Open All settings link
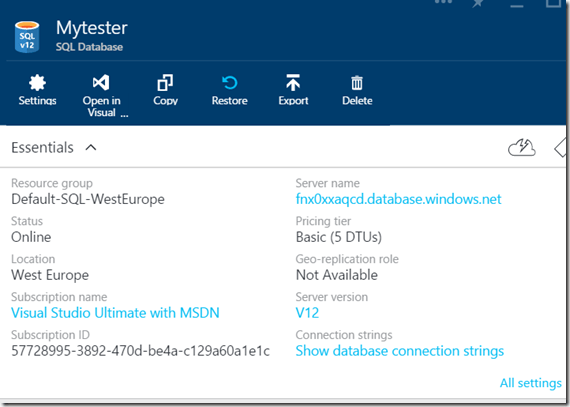 (531, 383)
